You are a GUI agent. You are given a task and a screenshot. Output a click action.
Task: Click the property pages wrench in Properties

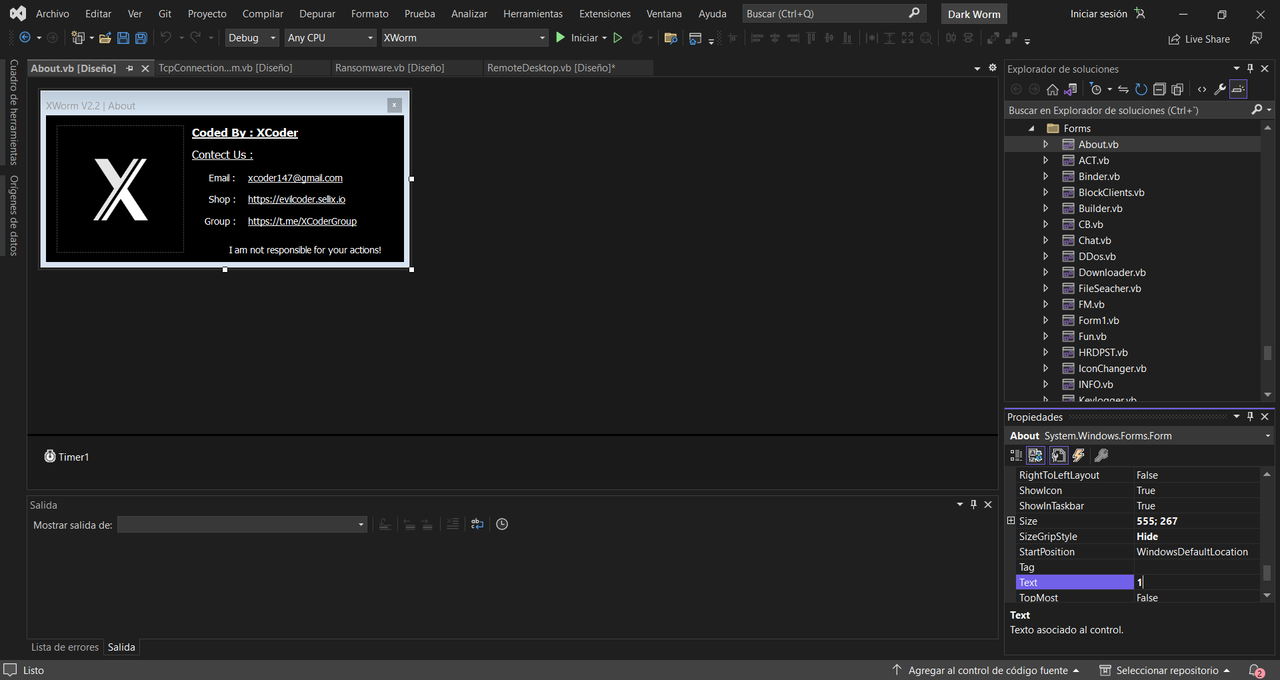click(x=1101, y=455)
